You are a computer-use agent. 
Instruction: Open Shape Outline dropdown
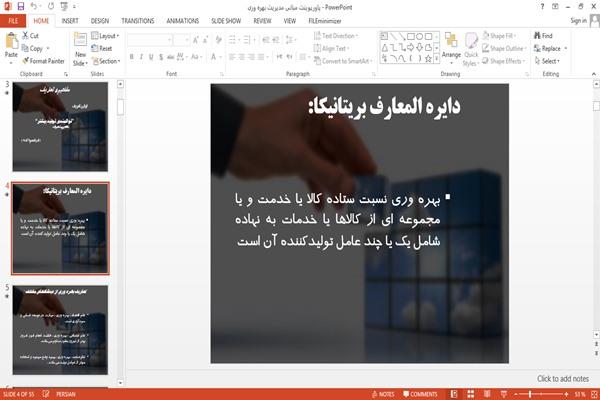[504, 48]
